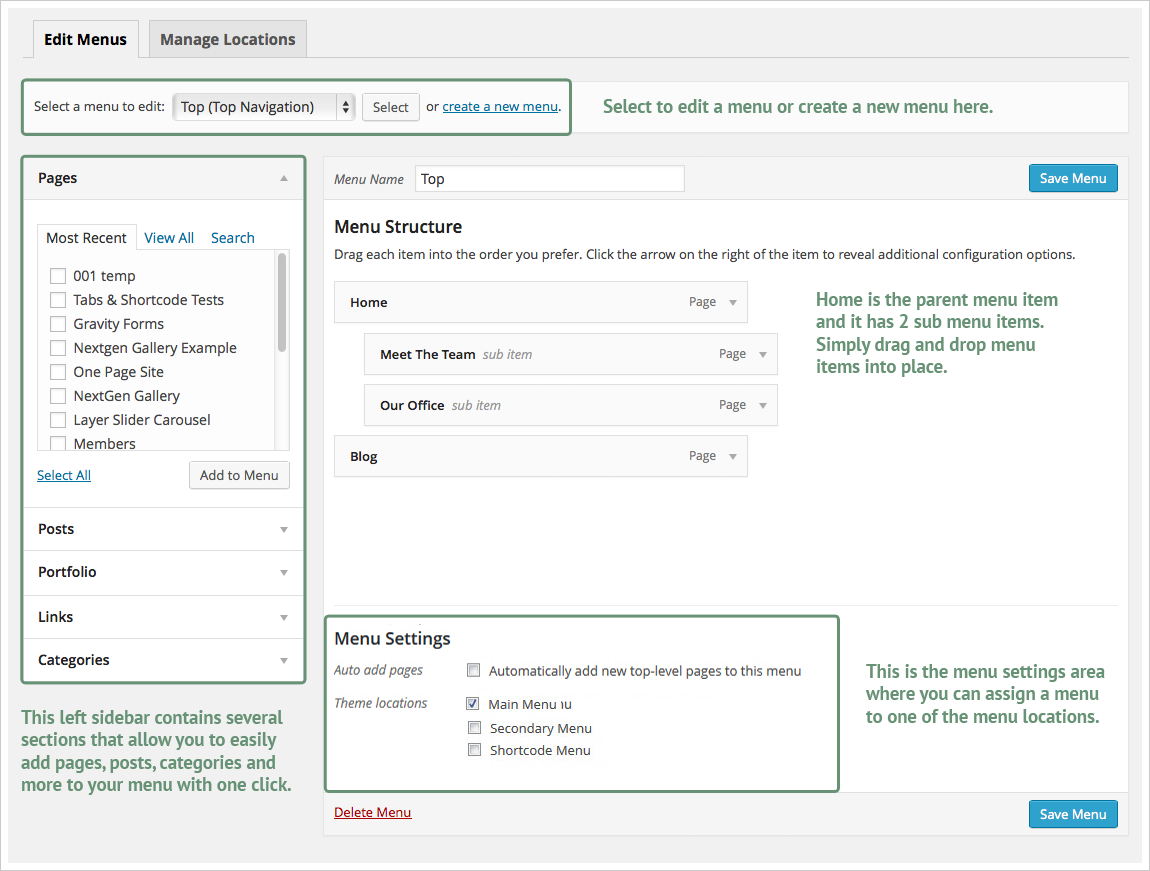Collapse the Pages panel arrow

(284, 178)
